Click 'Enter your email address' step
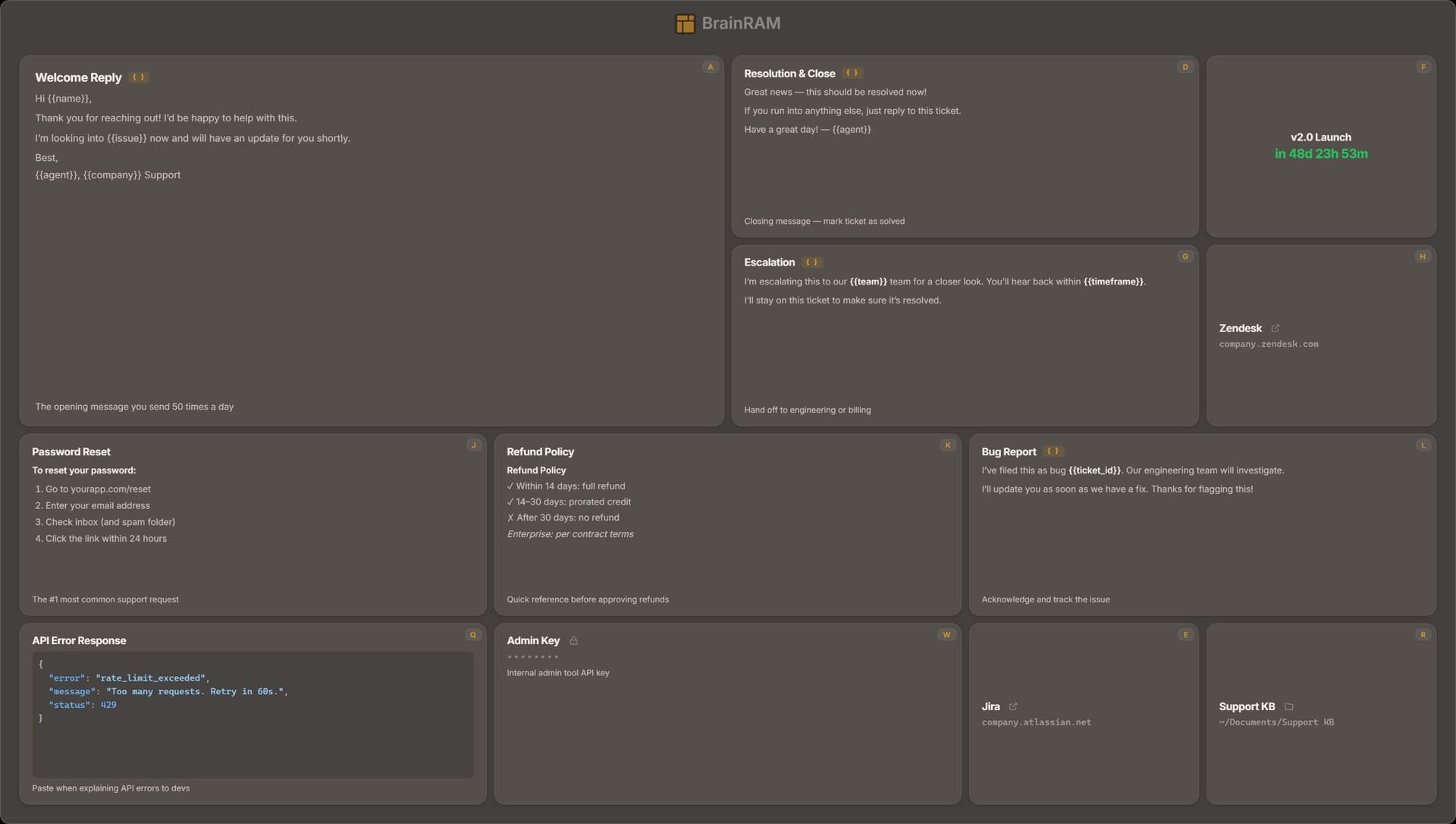The image size is (1456, 824). click(x=98, y=506)
